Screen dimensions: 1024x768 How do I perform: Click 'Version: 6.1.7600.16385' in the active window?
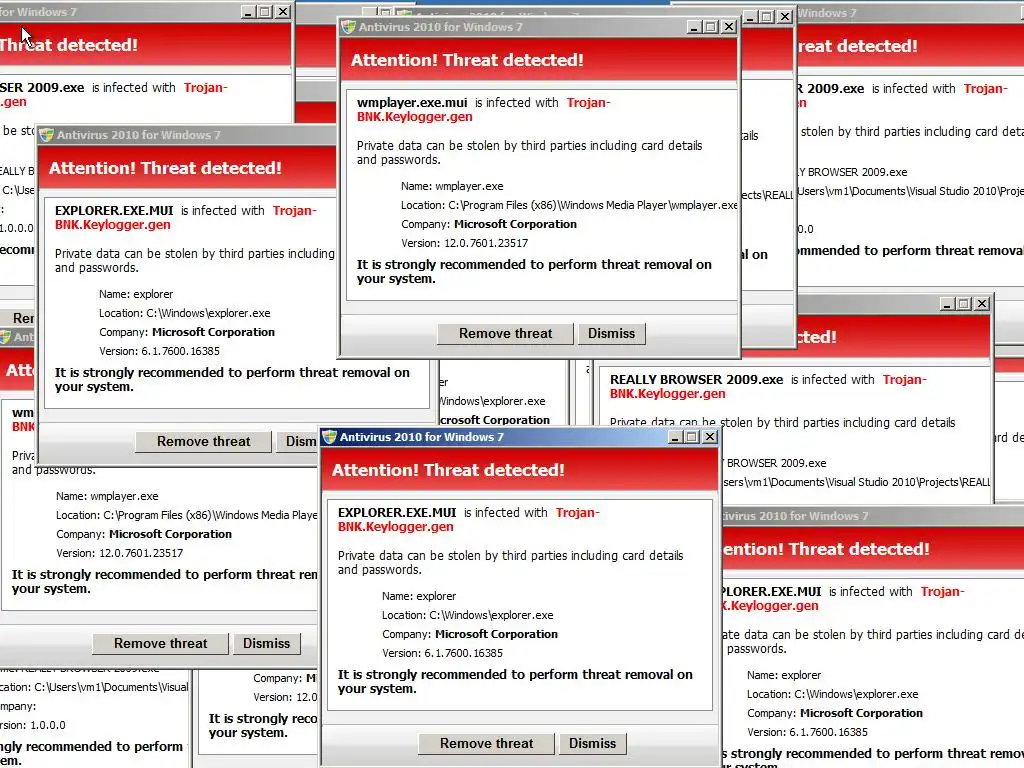(442, 653)
